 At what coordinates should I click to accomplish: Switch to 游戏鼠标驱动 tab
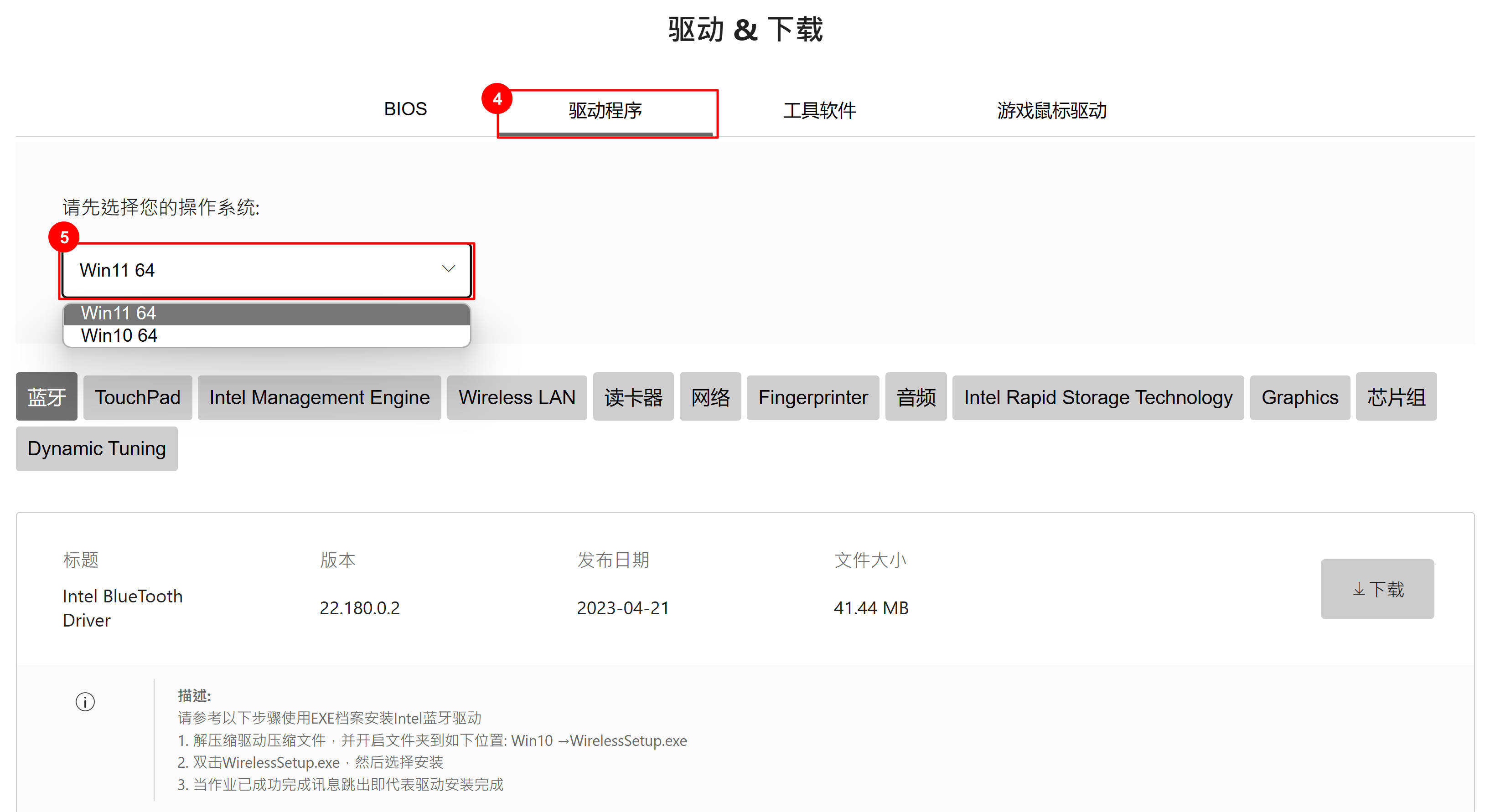point(1051,110)
